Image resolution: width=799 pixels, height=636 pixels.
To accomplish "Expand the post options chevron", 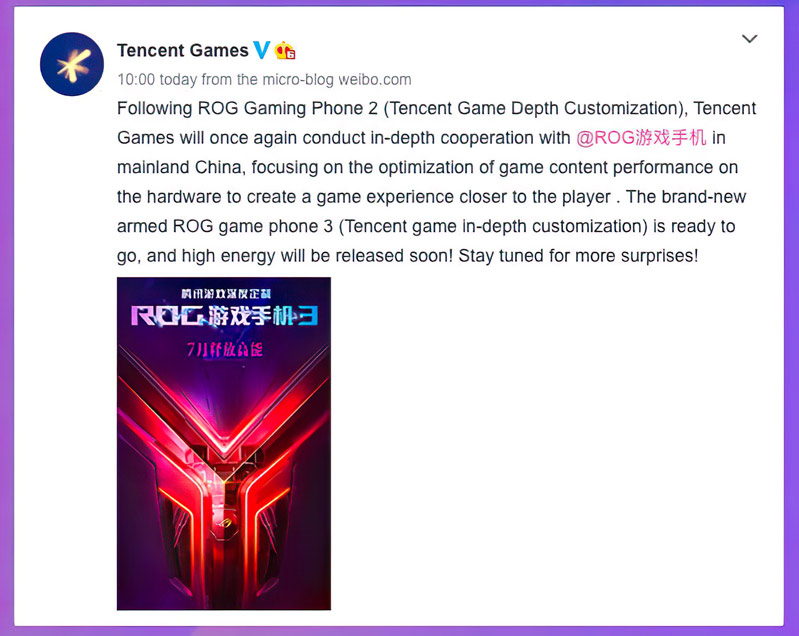I will [749, 39].
